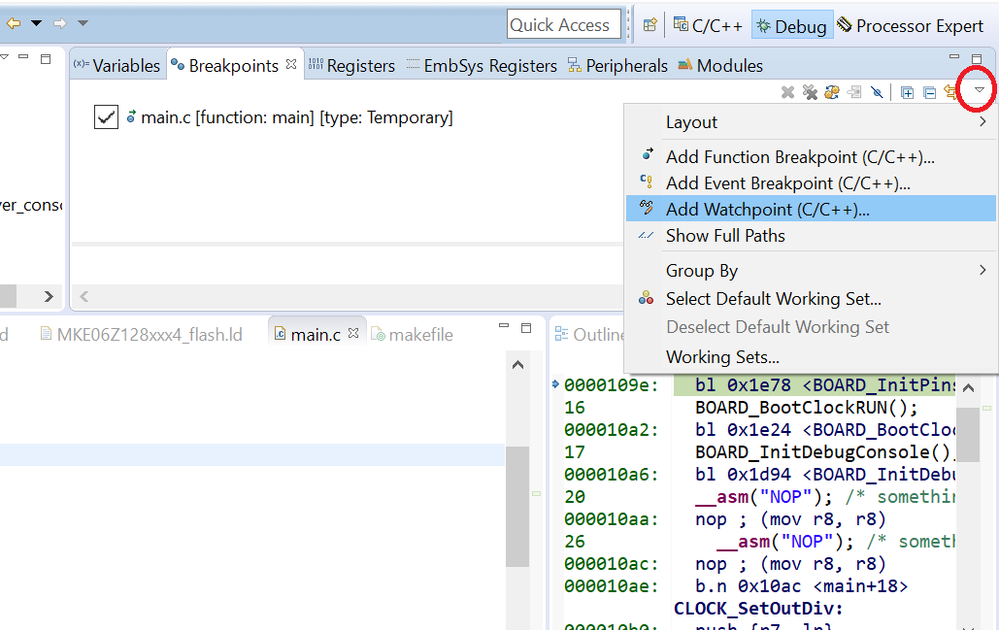Image resolution: width=999 pixels, height=630 pixels.
Task: Click disassembly scrollbar up arrow
Action: click(x=968, y=388)
